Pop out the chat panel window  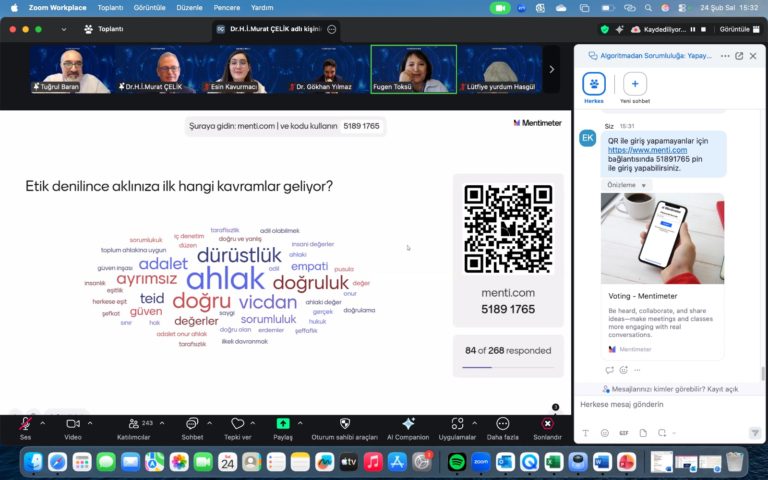739,56
